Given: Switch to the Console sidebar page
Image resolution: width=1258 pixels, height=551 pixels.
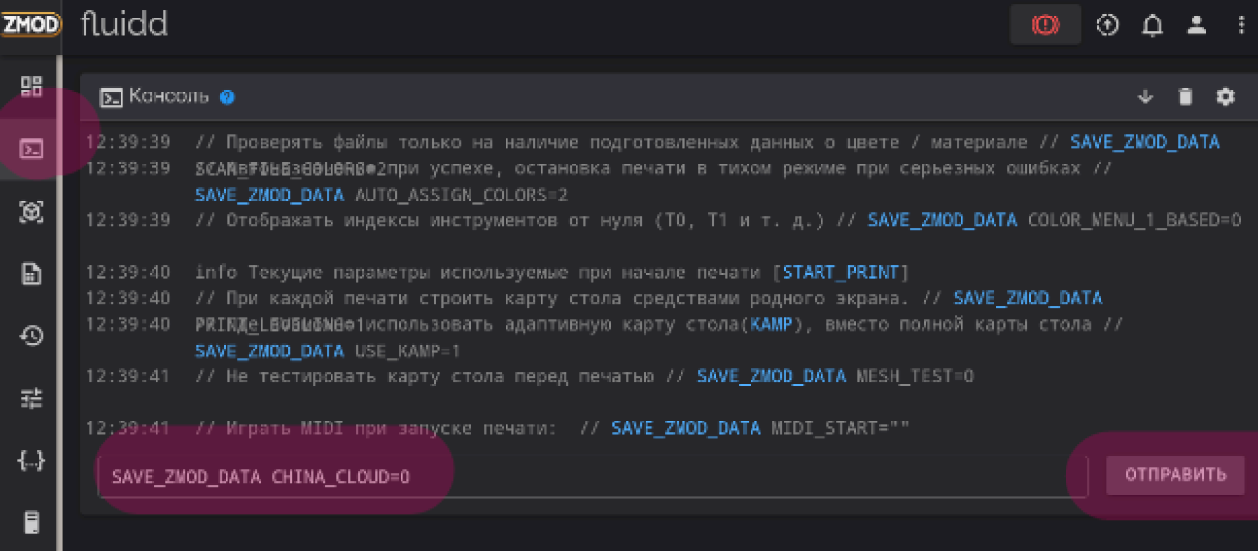Looking at the screenshot, I should click(x=31, y=150).
